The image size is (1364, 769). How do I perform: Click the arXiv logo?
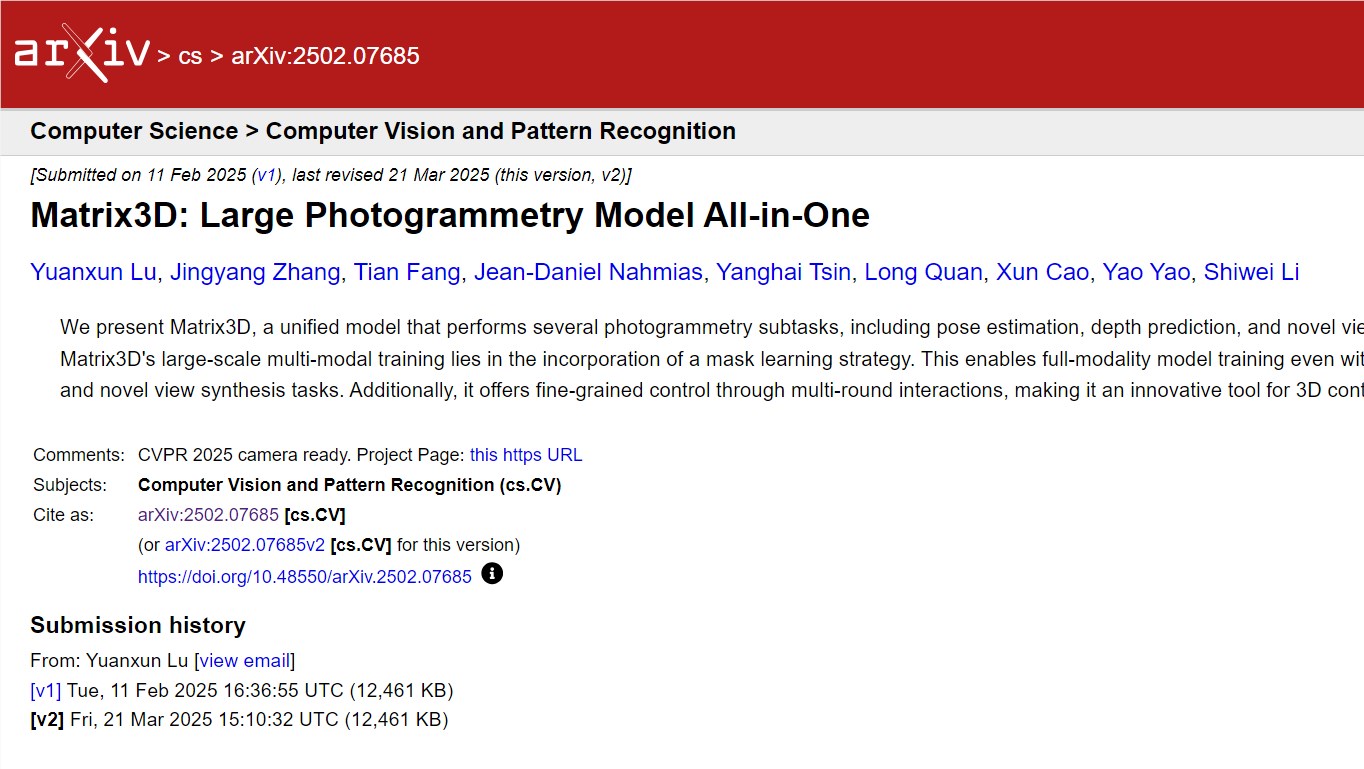point(82,53)
